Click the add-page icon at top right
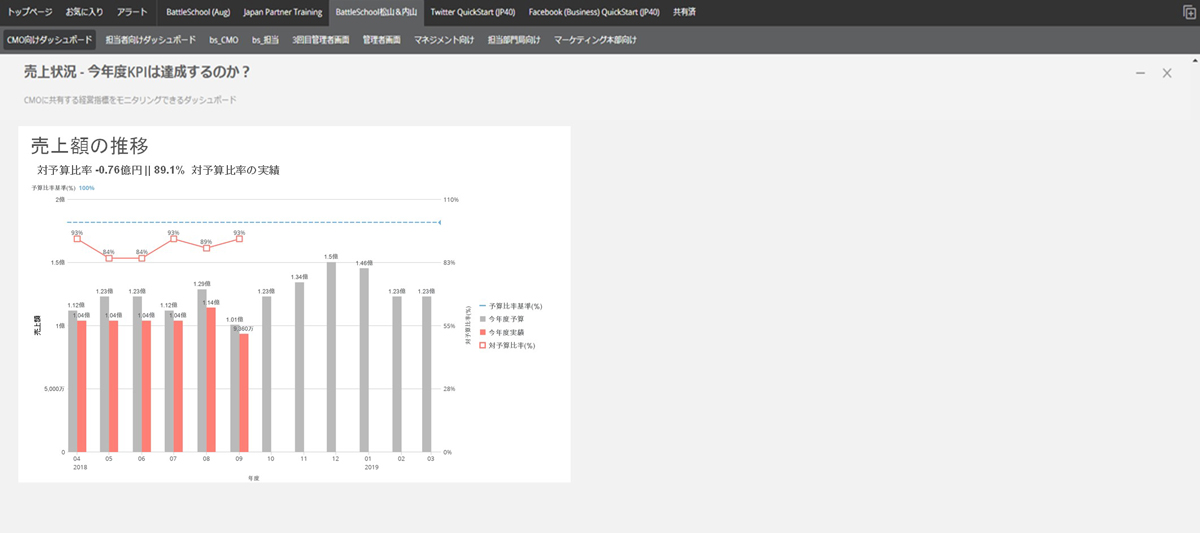 [x=1187, y=13]
